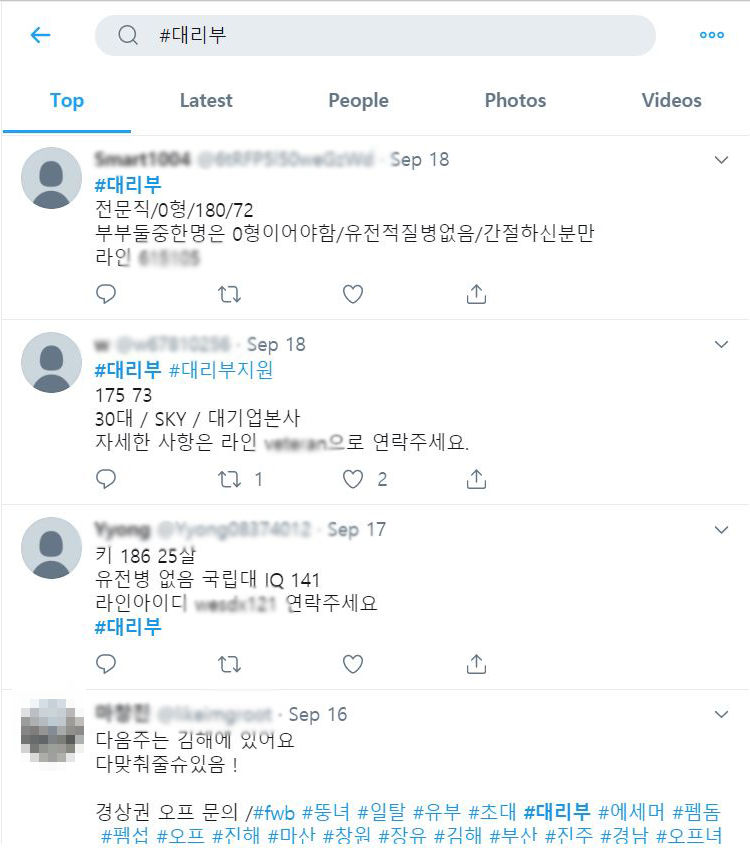
Task: Share the Sep 17 tweet
Action: point(476,664)
